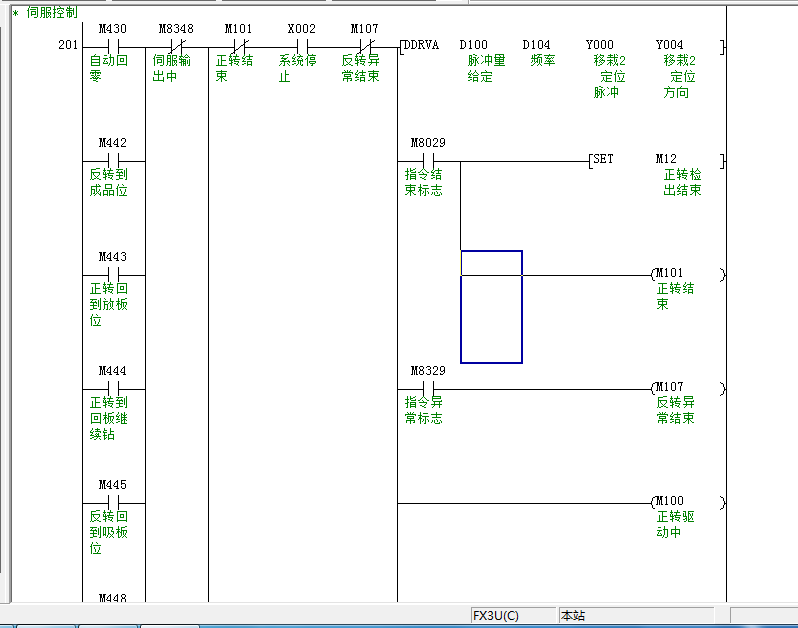798x628 pixels.
Task: Click the M8029 指令结束标志 contact
Action: [428, 160]
